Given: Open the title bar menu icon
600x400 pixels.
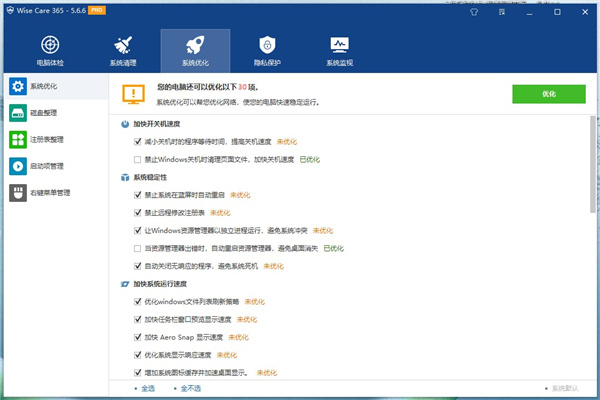Looking at the screenshot, I should (x=502, y=12).
